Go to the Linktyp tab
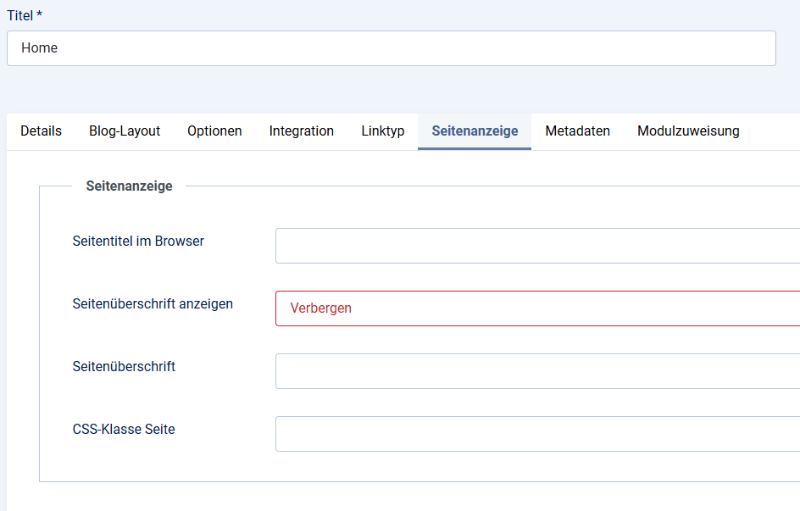This screenshot has width=800, height=511. (383, 131)
